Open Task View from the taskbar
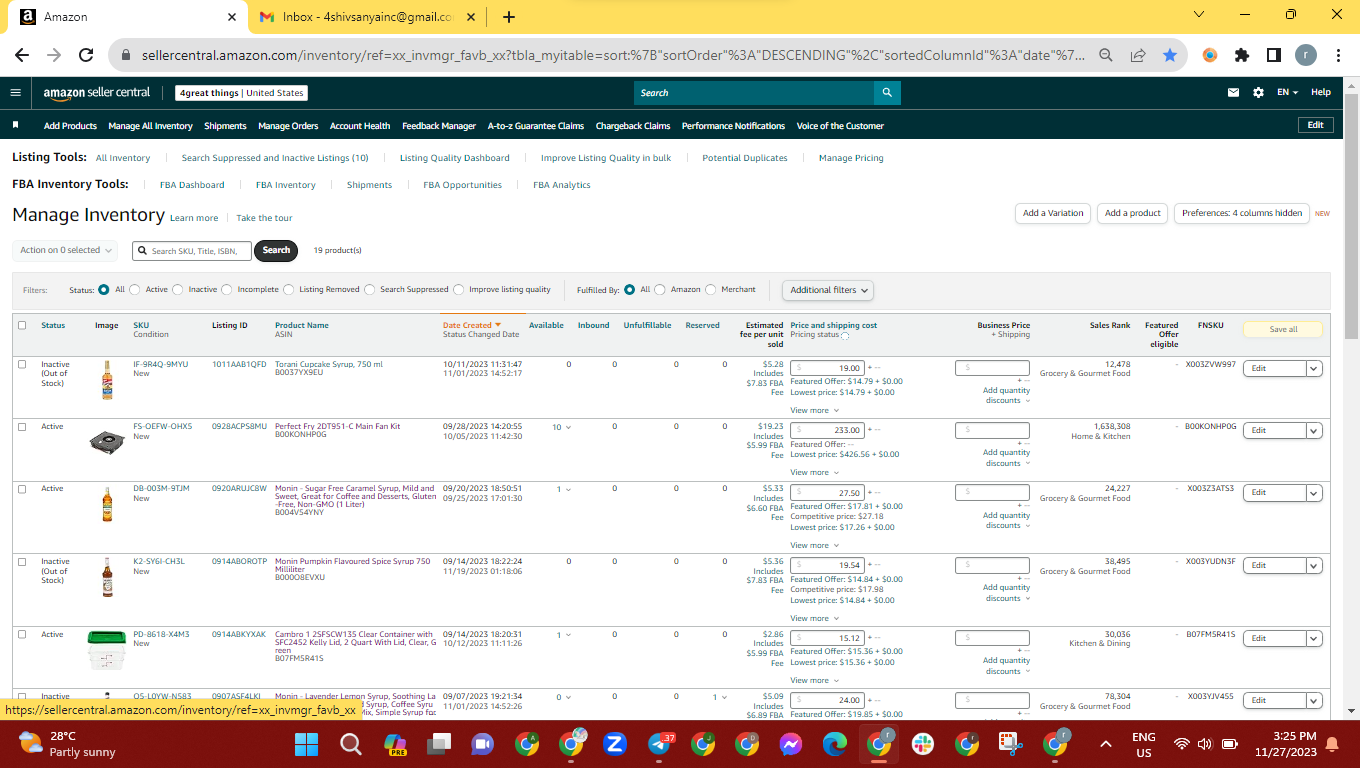 [x=438, y=744]
